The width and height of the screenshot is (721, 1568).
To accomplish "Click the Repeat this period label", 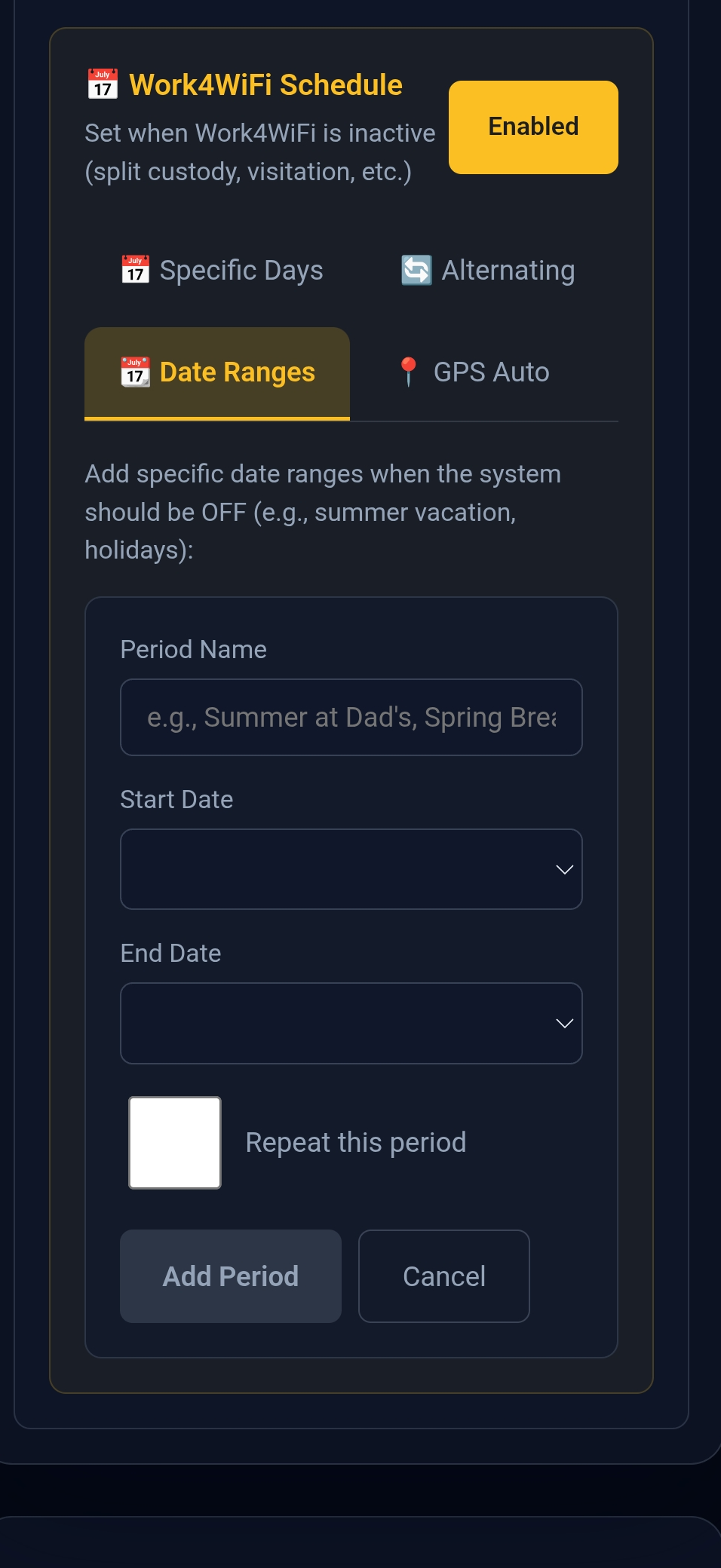I will click(355, 1142).
